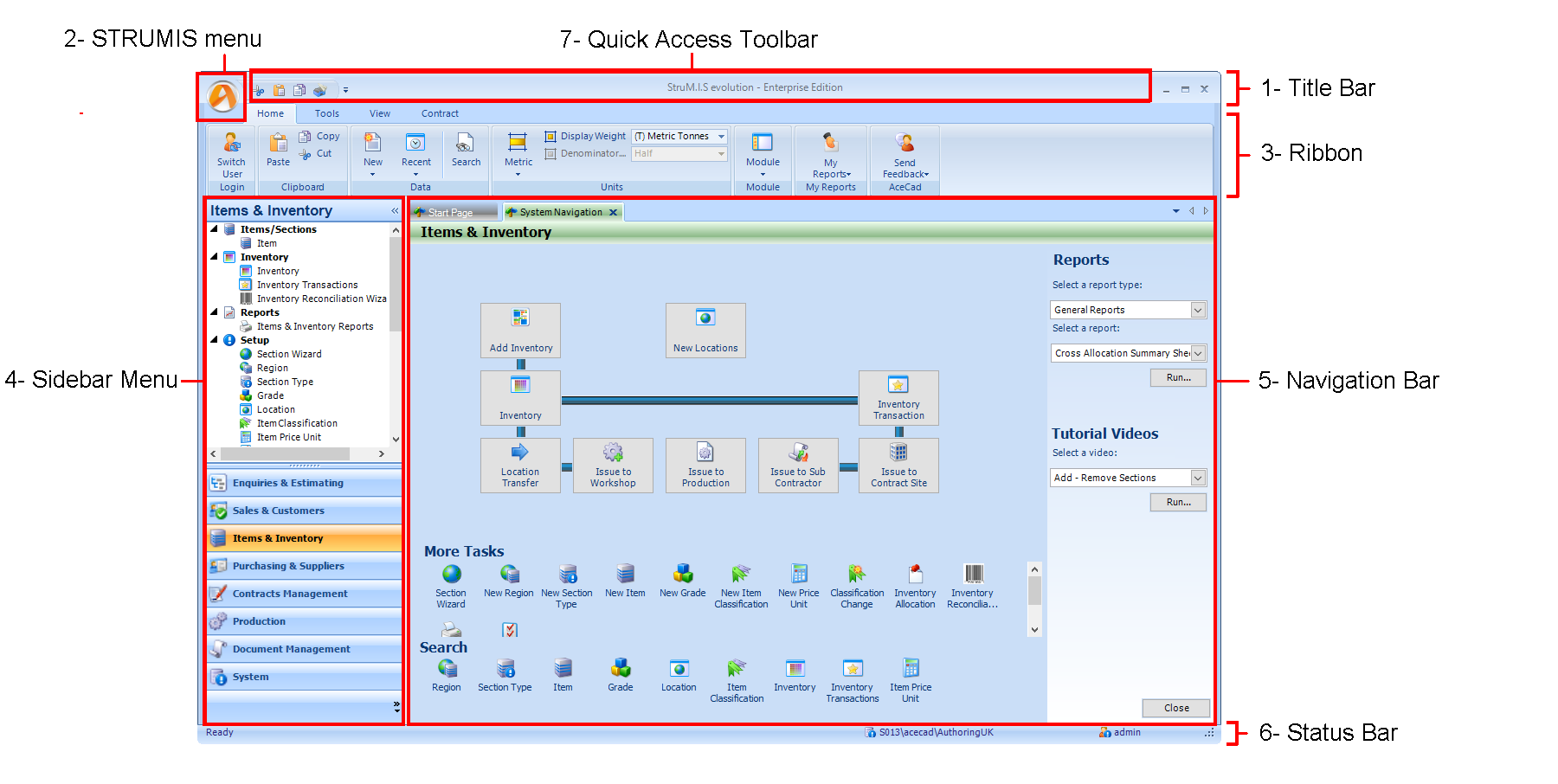Close the System Navigation tab
Image resolution: width=1558 pixels, height=784 pixels.
(x=614, y=212)
